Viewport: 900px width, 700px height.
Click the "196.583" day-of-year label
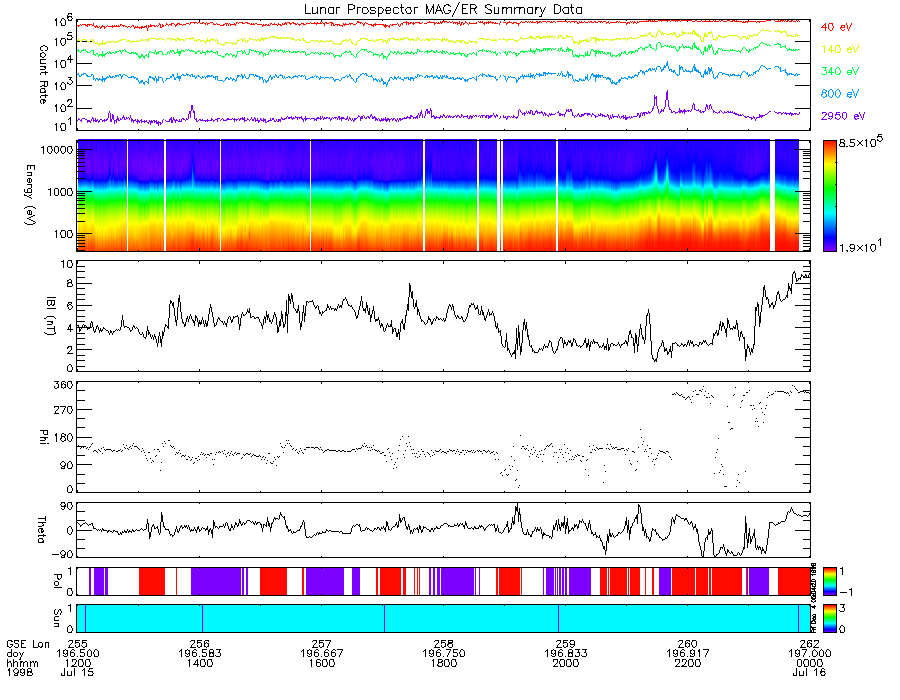[x=200, y=654]
